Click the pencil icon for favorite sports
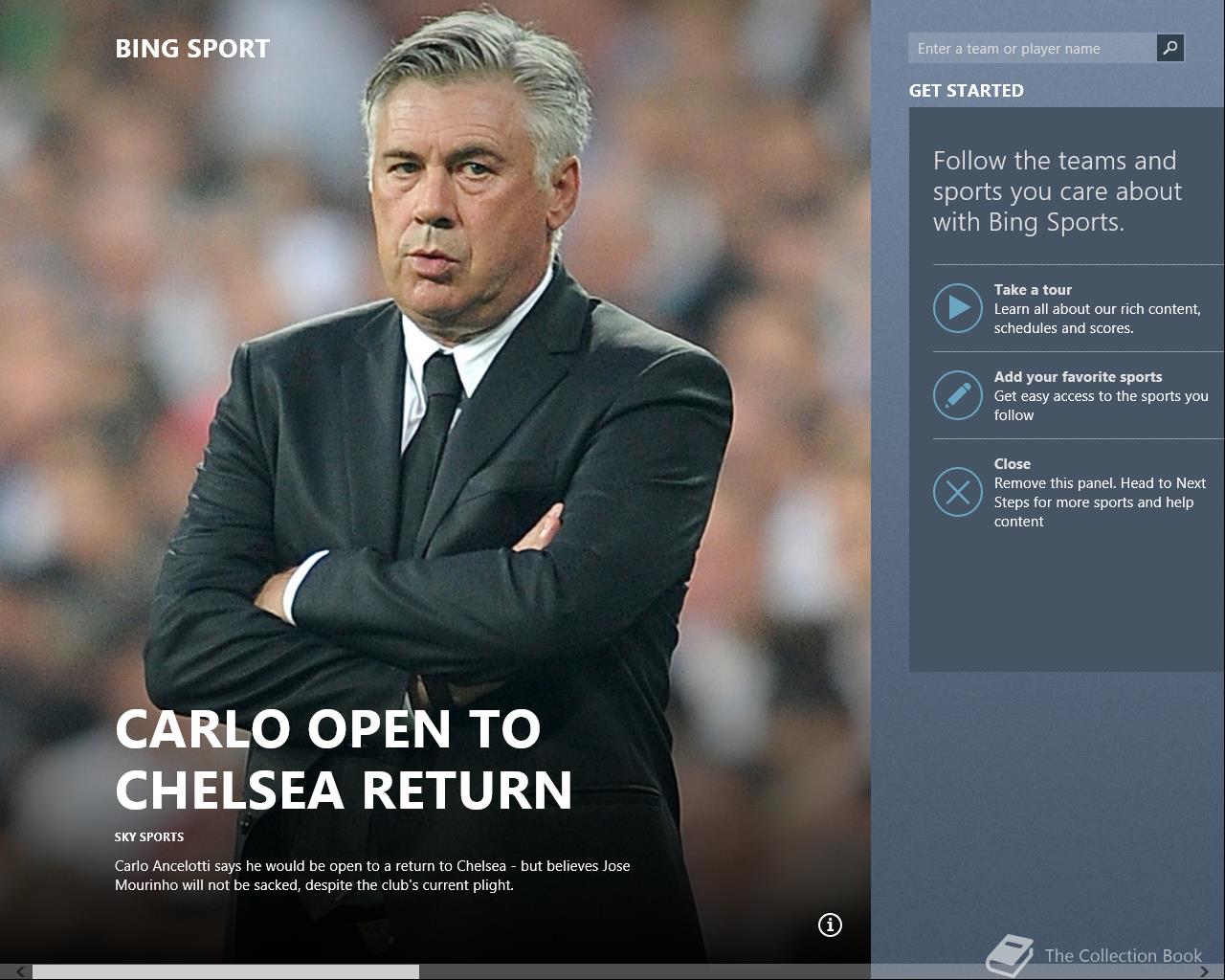The image size is (1225, 980). coord(958,395)
